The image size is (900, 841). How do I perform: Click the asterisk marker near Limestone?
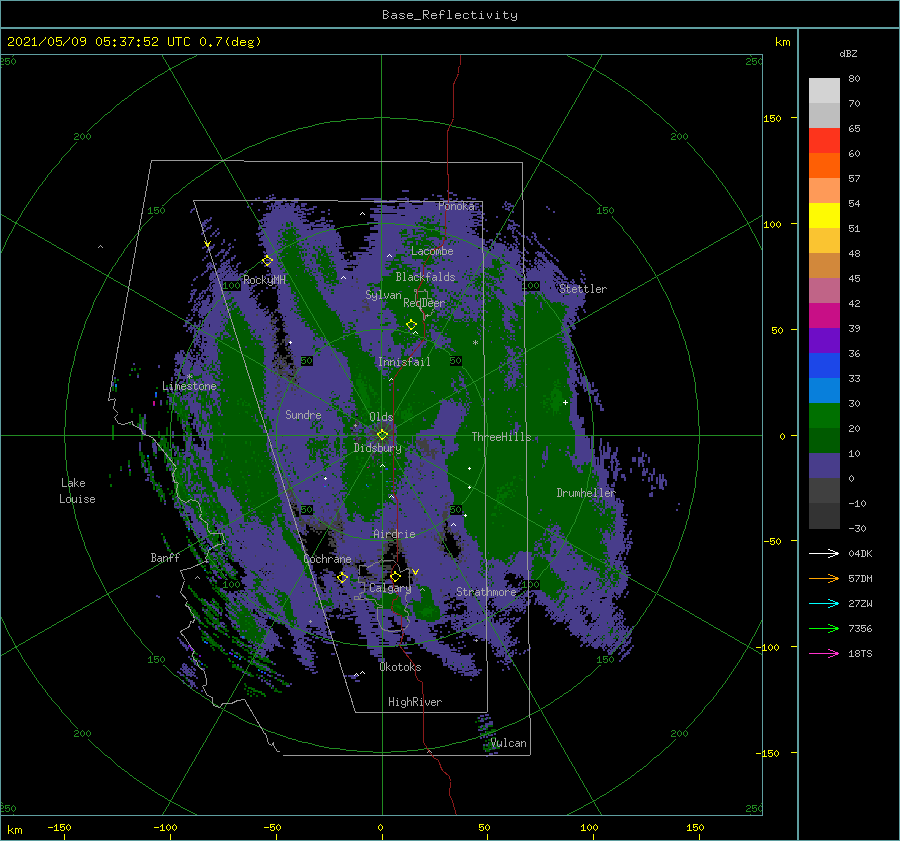point(189,377)
